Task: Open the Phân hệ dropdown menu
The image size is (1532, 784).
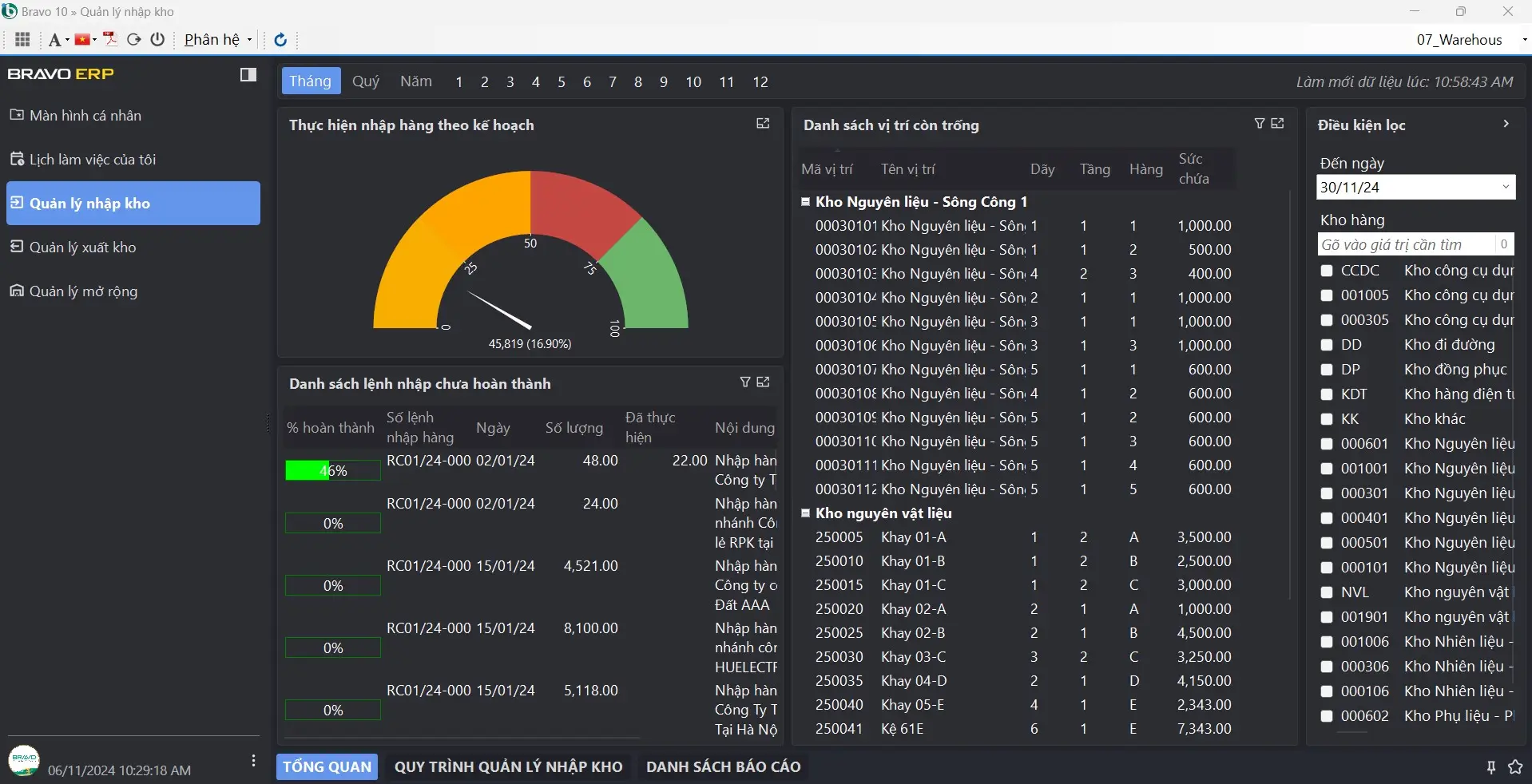Action: click(x=217, y=39)
